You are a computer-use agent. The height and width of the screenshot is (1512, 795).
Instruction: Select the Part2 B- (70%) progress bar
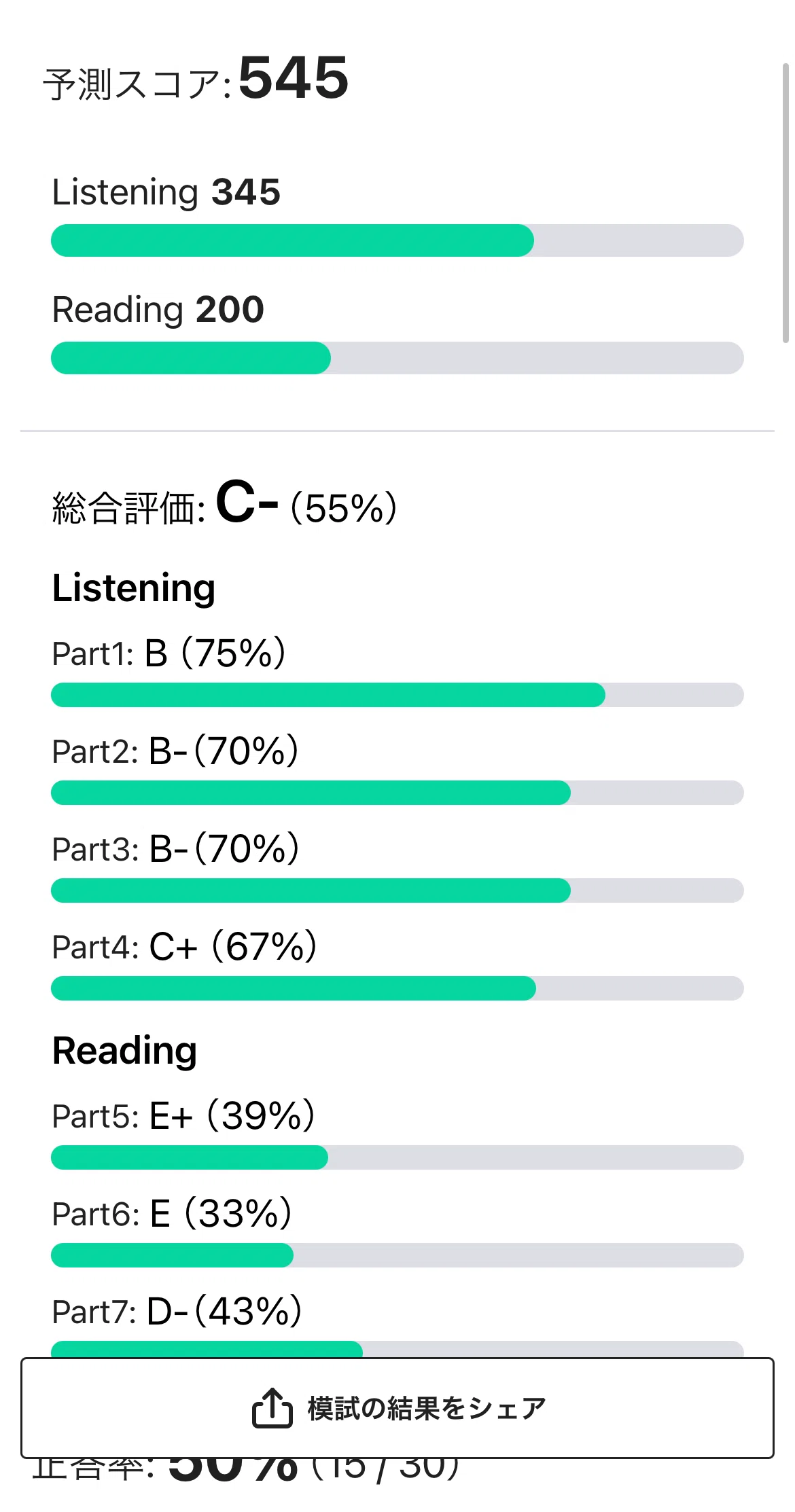pos(397,793)
